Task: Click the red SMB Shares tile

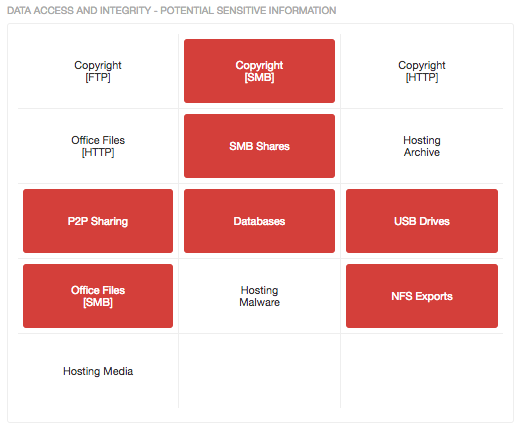Action: [x=259, y=146]
